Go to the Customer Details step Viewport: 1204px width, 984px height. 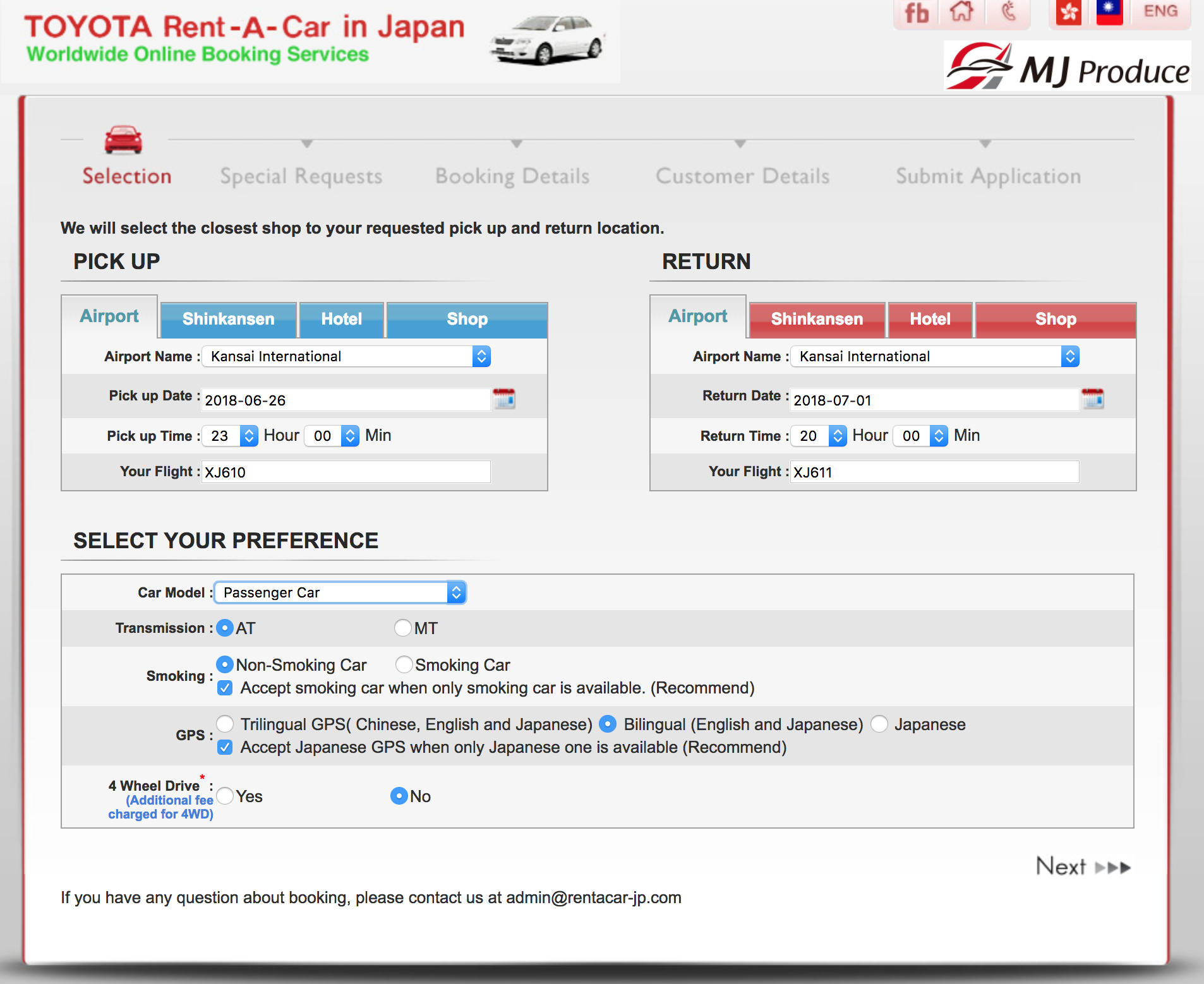coord(743,176)
